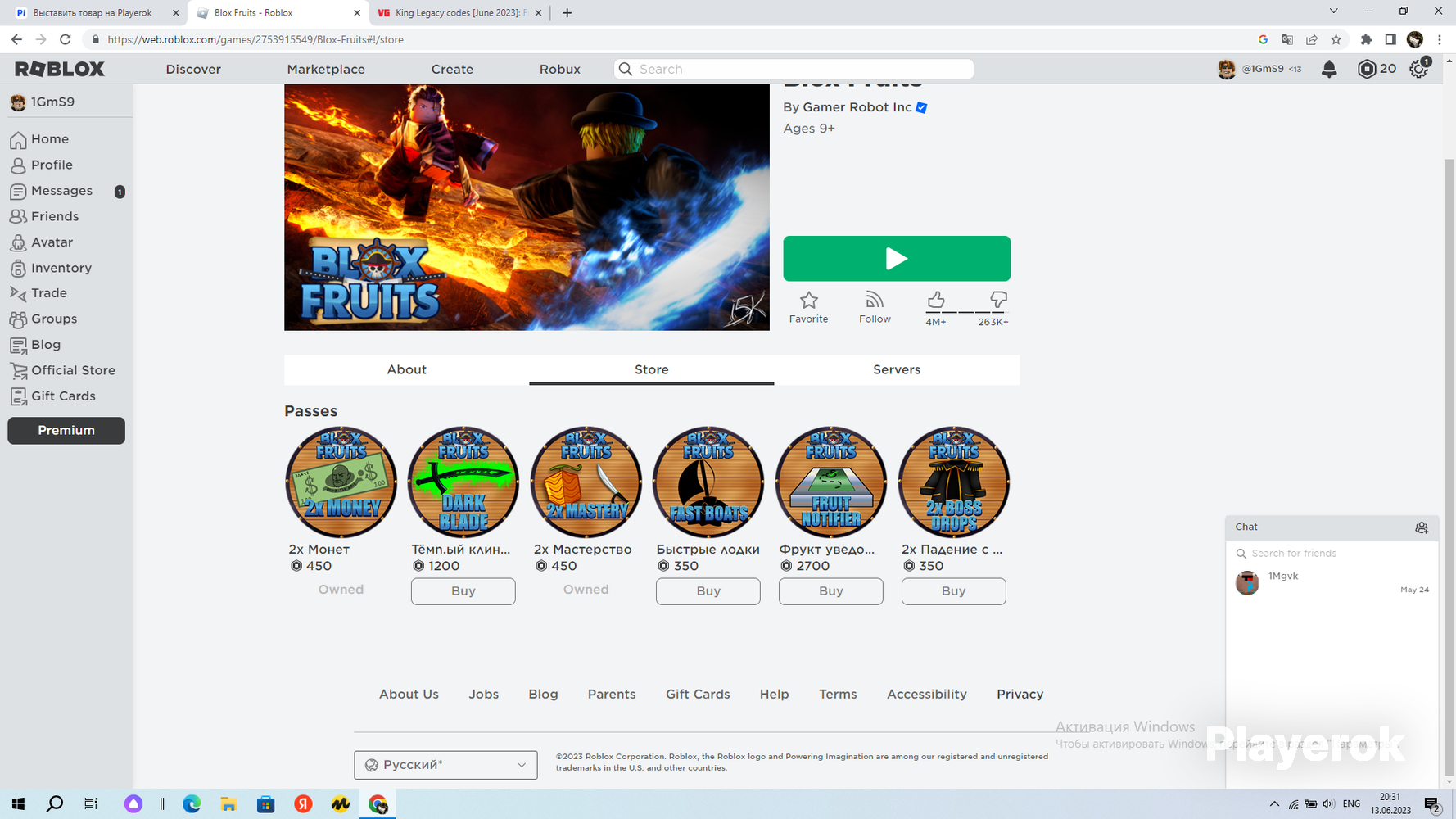This screenshot has height=819, width=1456.
Task: Switch to the Servers tab
Action: [x=897, y=369]
